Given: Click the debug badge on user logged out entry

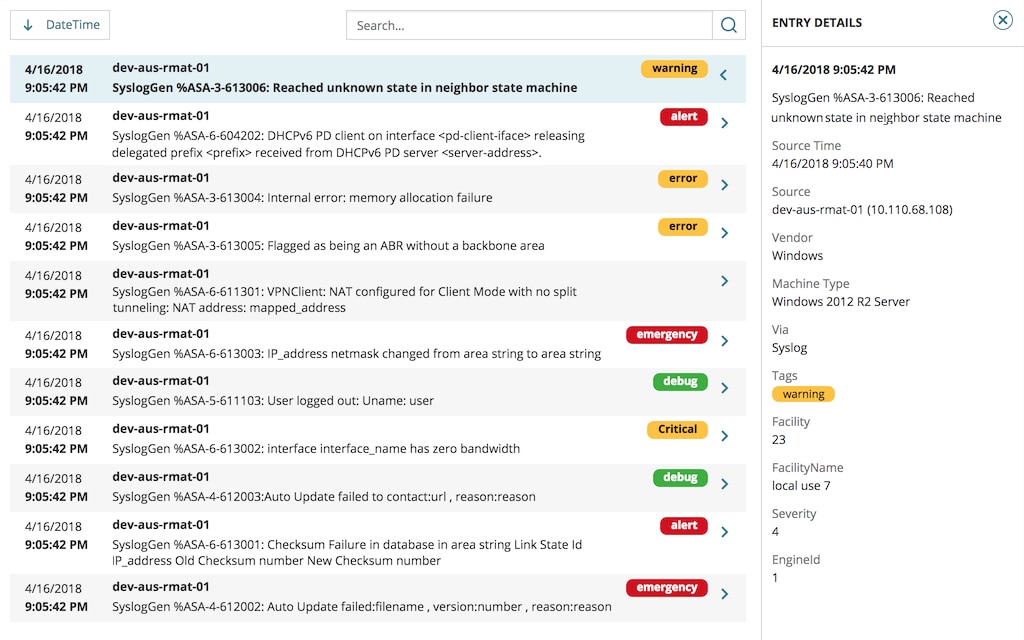Looking at the screenshot, I should pos(680,381).
